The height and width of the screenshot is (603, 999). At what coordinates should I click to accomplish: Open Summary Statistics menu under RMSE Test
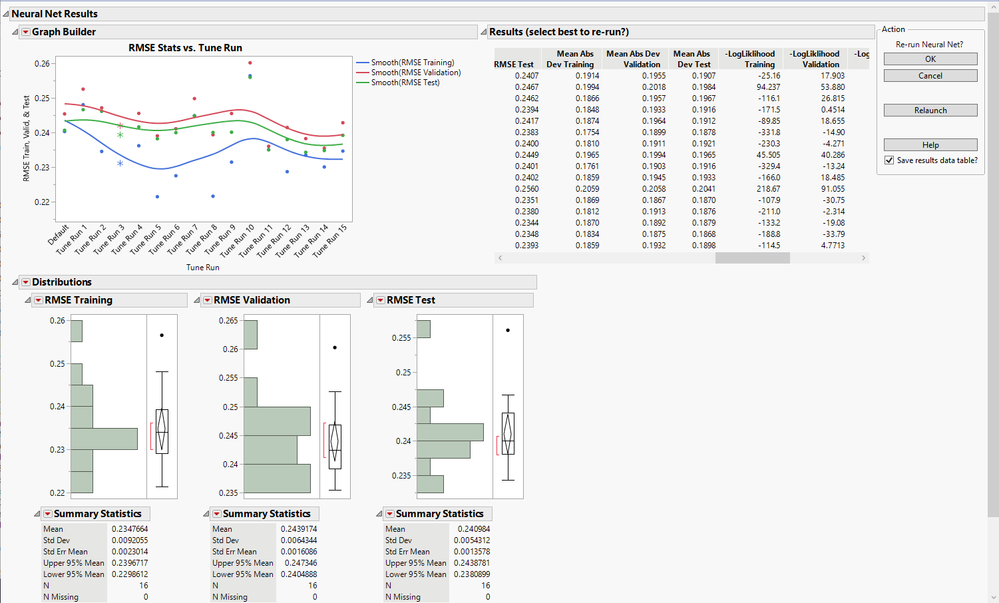pyautogui.click(x=389, y=514)
